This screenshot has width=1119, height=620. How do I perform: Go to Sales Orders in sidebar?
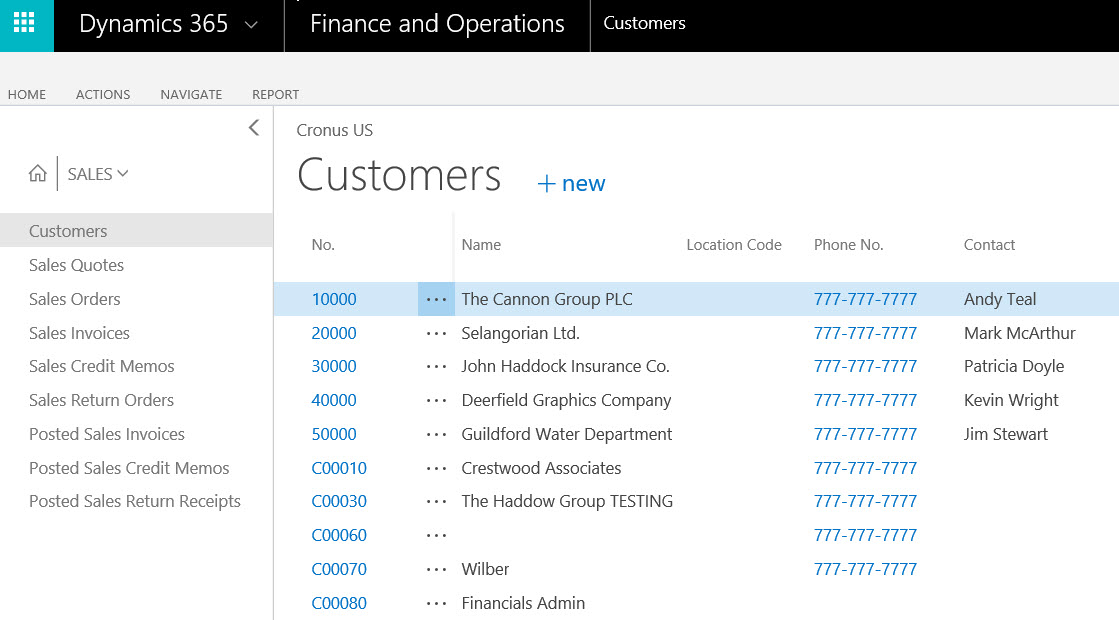pyautogui.click(x=75, y=299)
